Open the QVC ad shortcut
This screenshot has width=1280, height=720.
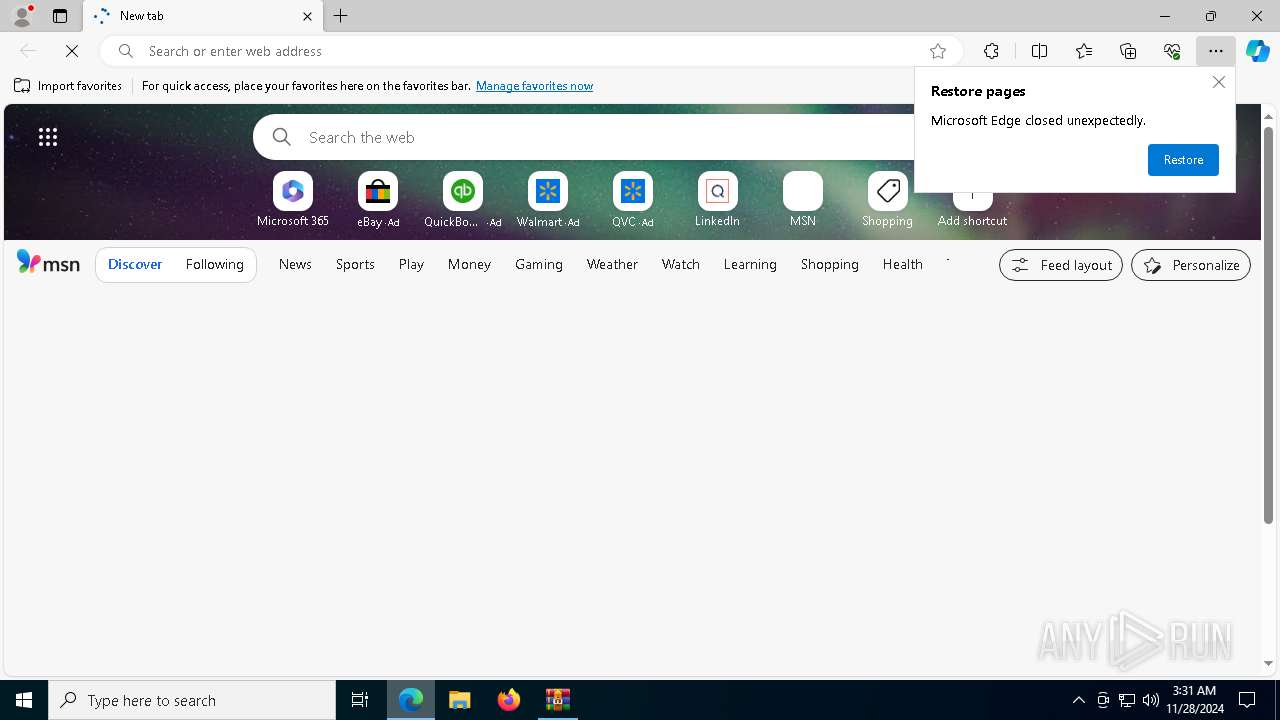pos(633,200)
